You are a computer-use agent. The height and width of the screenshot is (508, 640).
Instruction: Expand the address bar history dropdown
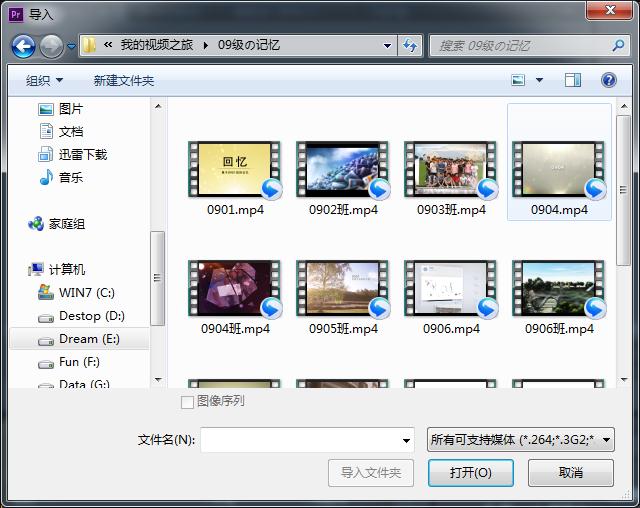[388, 46]
